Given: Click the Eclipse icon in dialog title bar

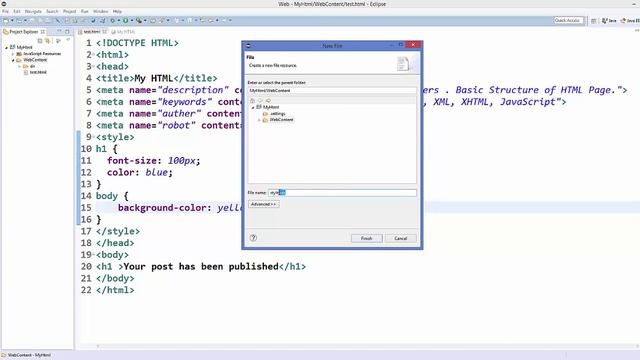Looking at the screenshot, I should [248, 46].
